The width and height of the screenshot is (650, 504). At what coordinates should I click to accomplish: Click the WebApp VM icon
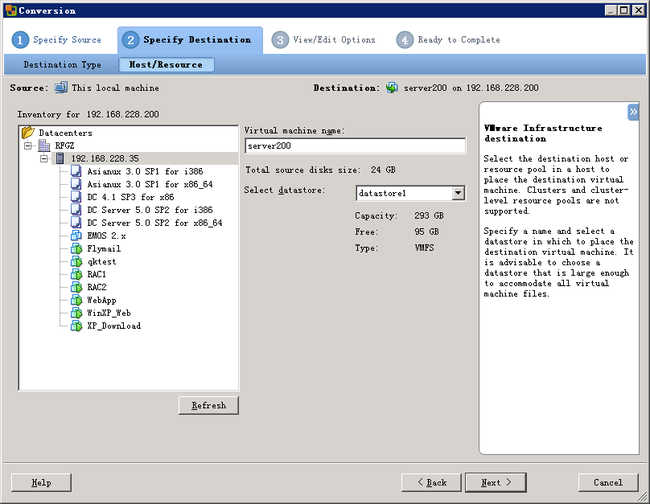(76, 300)
